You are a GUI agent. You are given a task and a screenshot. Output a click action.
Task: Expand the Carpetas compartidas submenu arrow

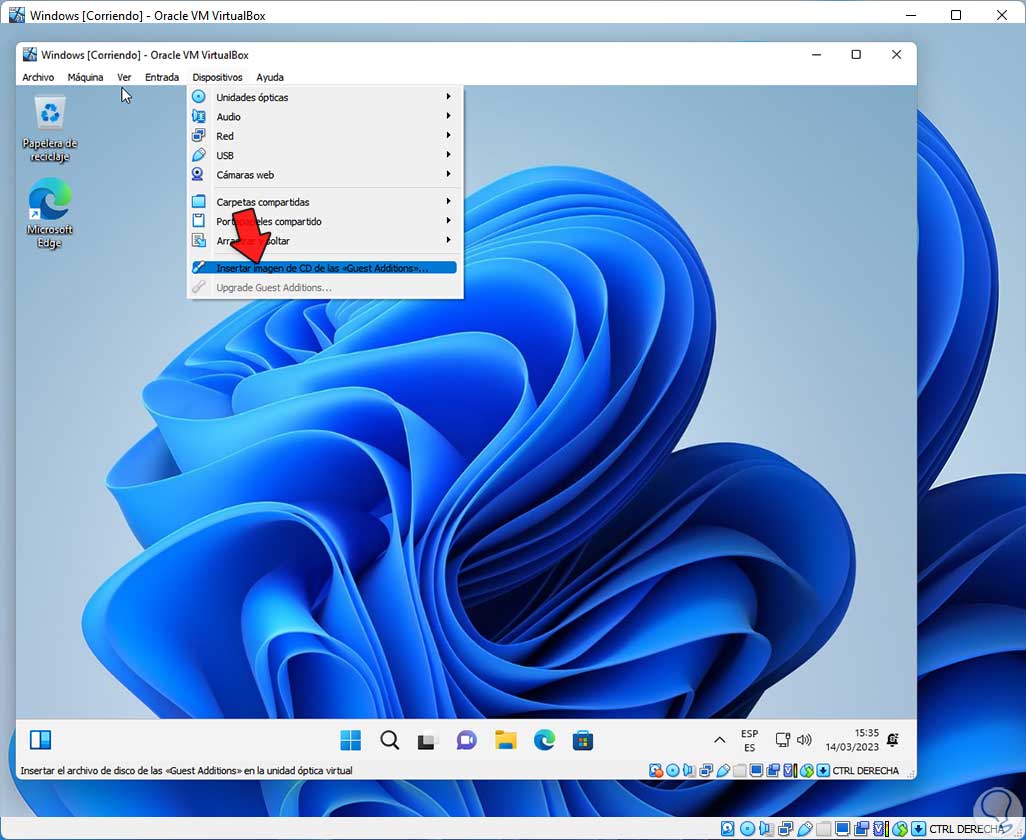(448, 201)
